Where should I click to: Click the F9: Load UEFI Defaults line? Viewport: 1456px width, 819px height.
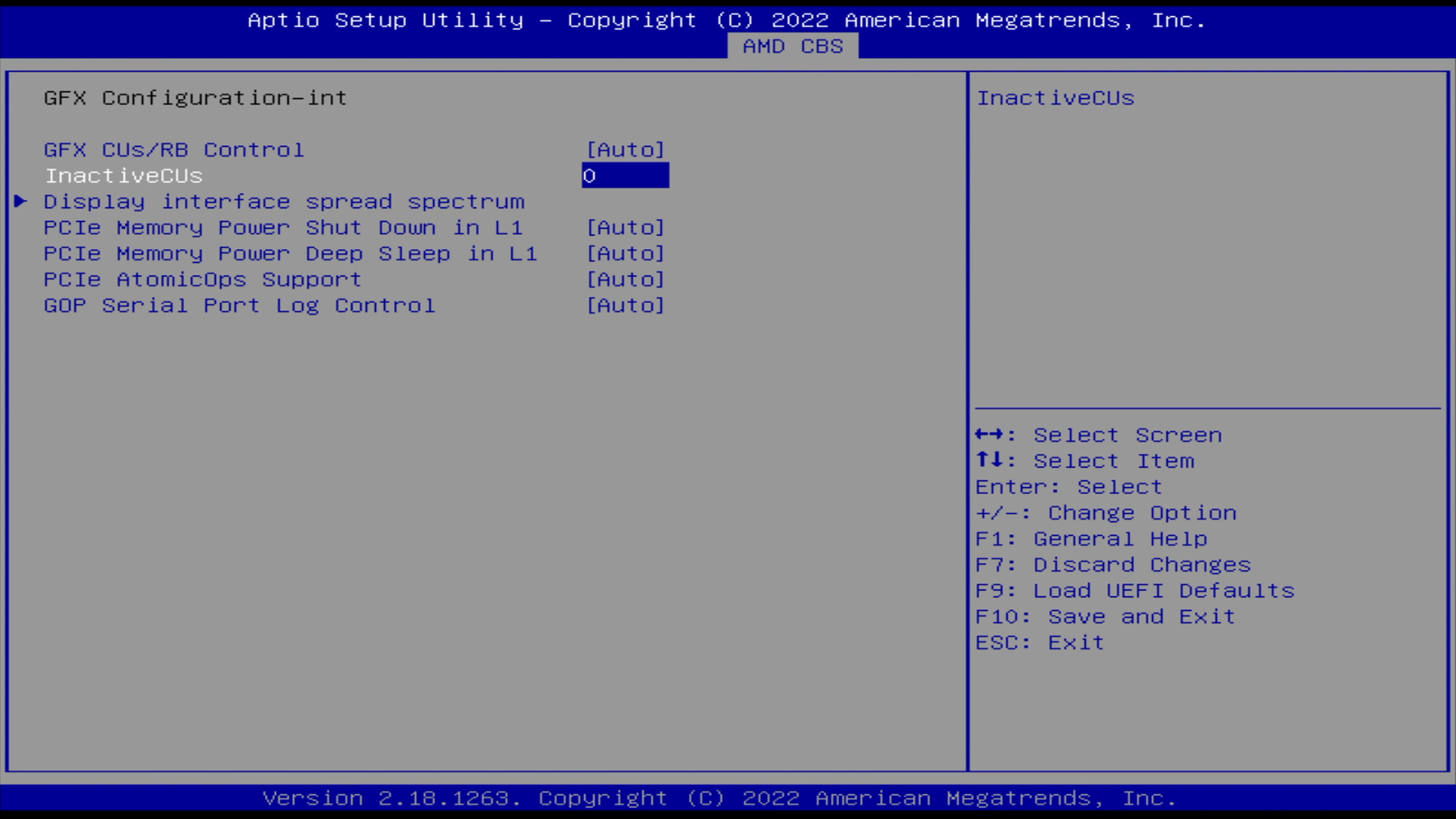(x=1135, y=591)
